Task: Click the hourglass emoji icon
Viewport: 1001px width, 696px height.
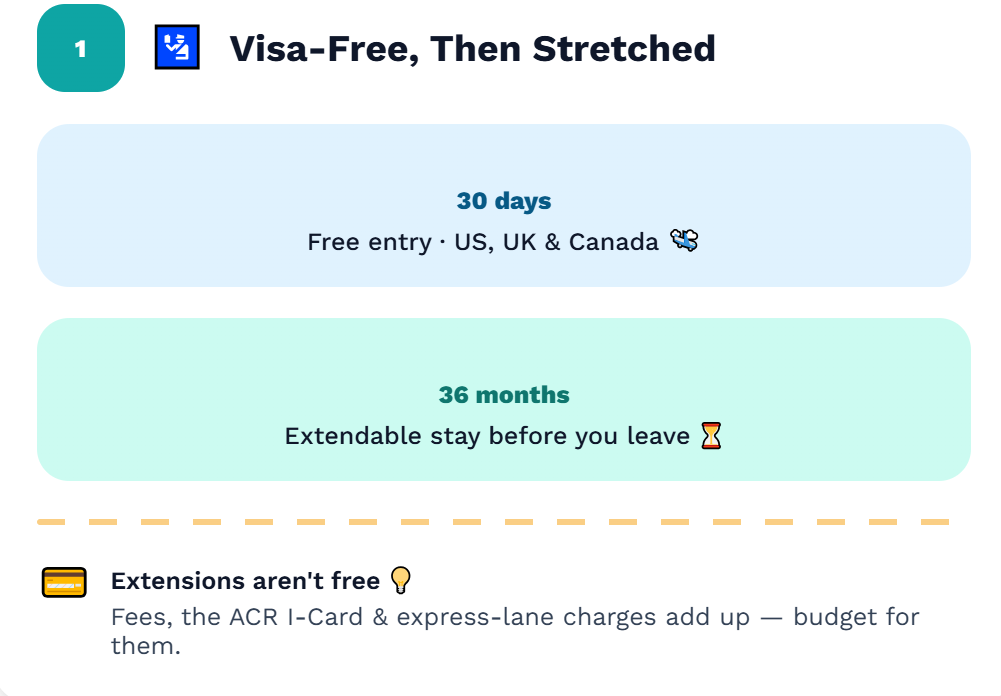Action: [x=711, y=436]
